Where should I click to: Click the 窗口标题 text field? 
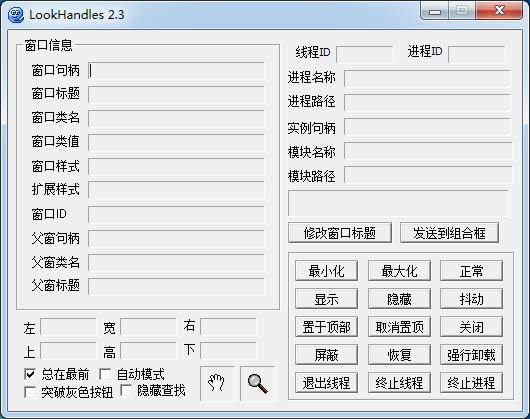pos(176,95)
